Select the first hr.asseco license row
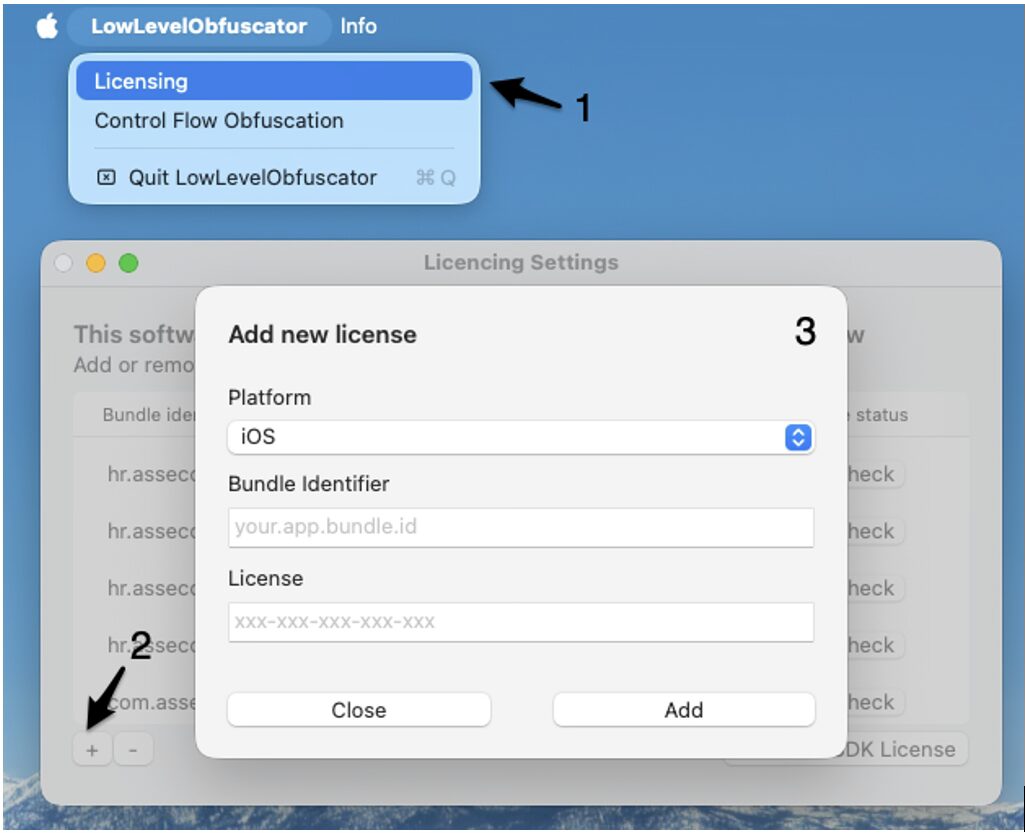The image size is (1025, 833). [x=150, y=474]
